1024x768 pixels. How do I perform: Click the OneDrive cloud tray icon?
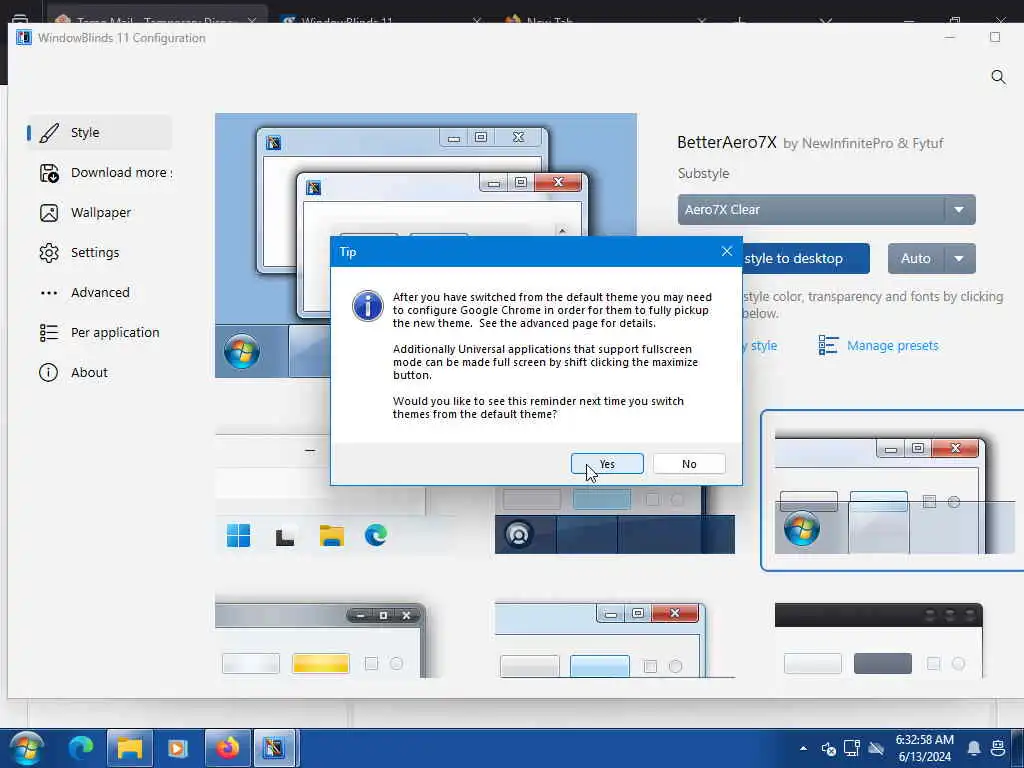click(876, 748)
